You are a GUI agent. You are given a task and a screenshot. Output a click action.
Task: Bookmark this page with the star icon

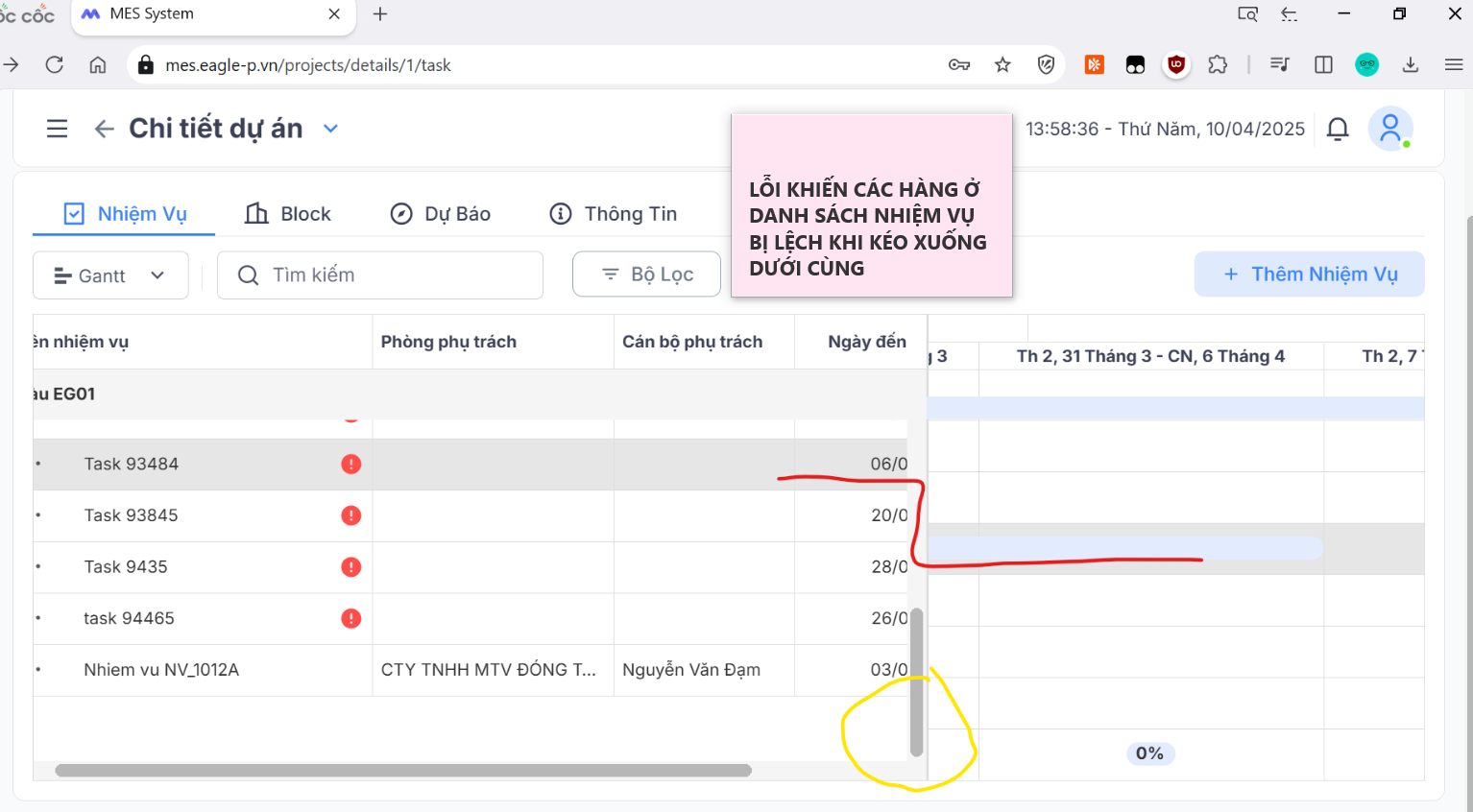(1002, 65)
